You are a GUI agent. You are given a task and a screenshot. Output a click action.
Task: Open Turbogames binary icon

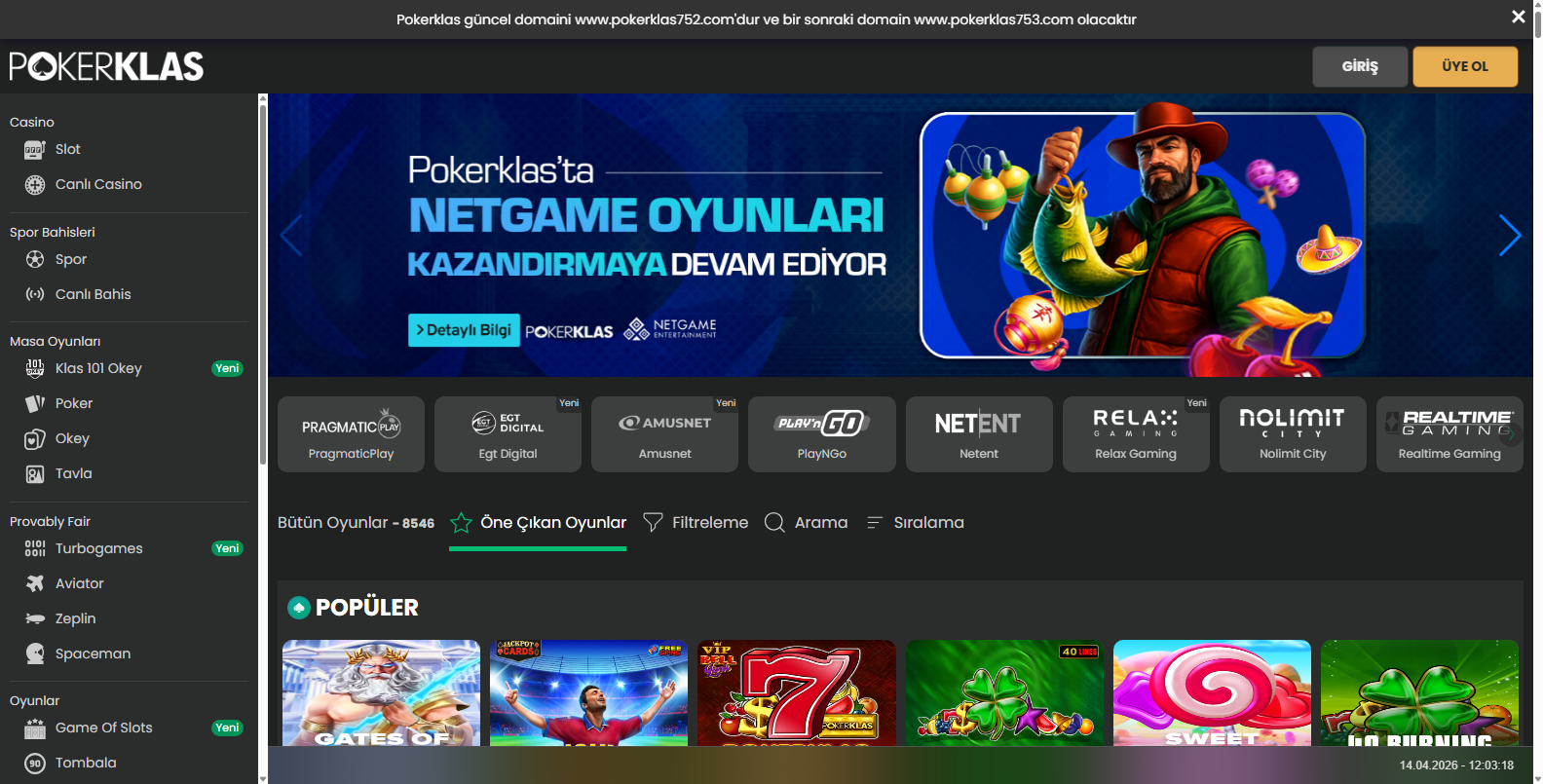pos(35,548)
